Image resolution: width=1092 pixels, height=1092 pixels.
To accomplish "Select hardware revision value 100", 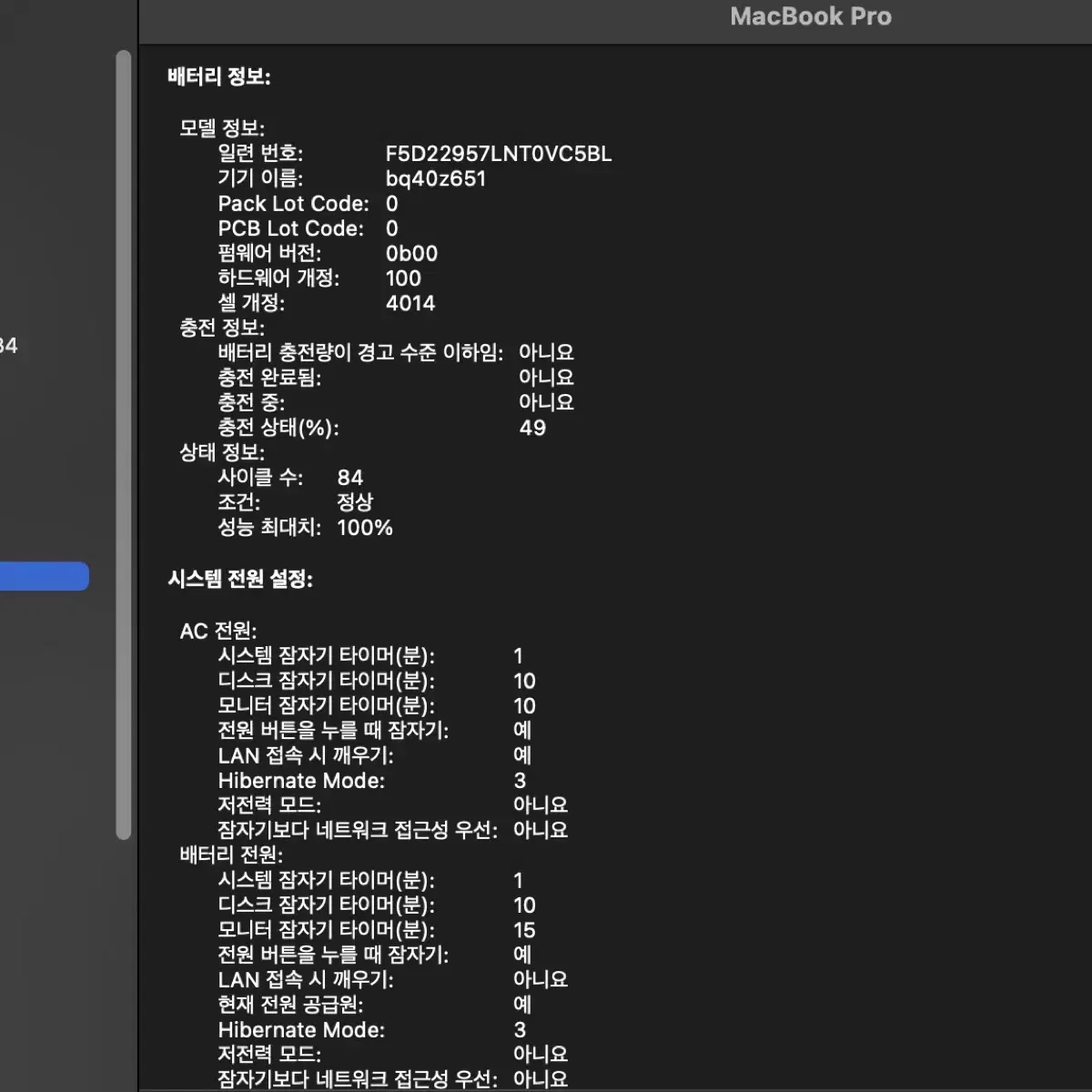I will click(403, 278).
